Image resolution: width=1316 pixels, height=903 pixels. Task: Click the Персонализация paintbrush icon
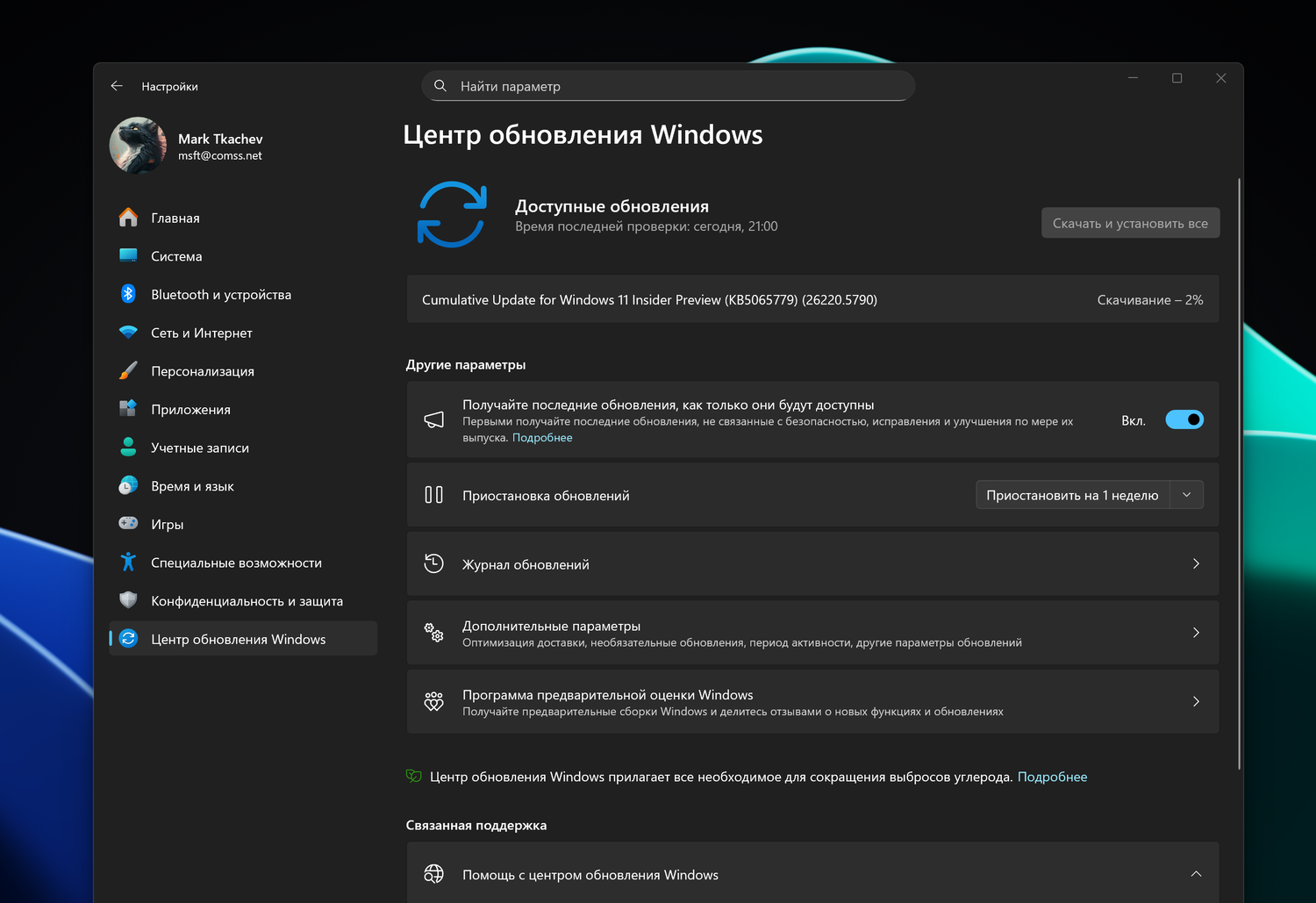click(128, 370)
